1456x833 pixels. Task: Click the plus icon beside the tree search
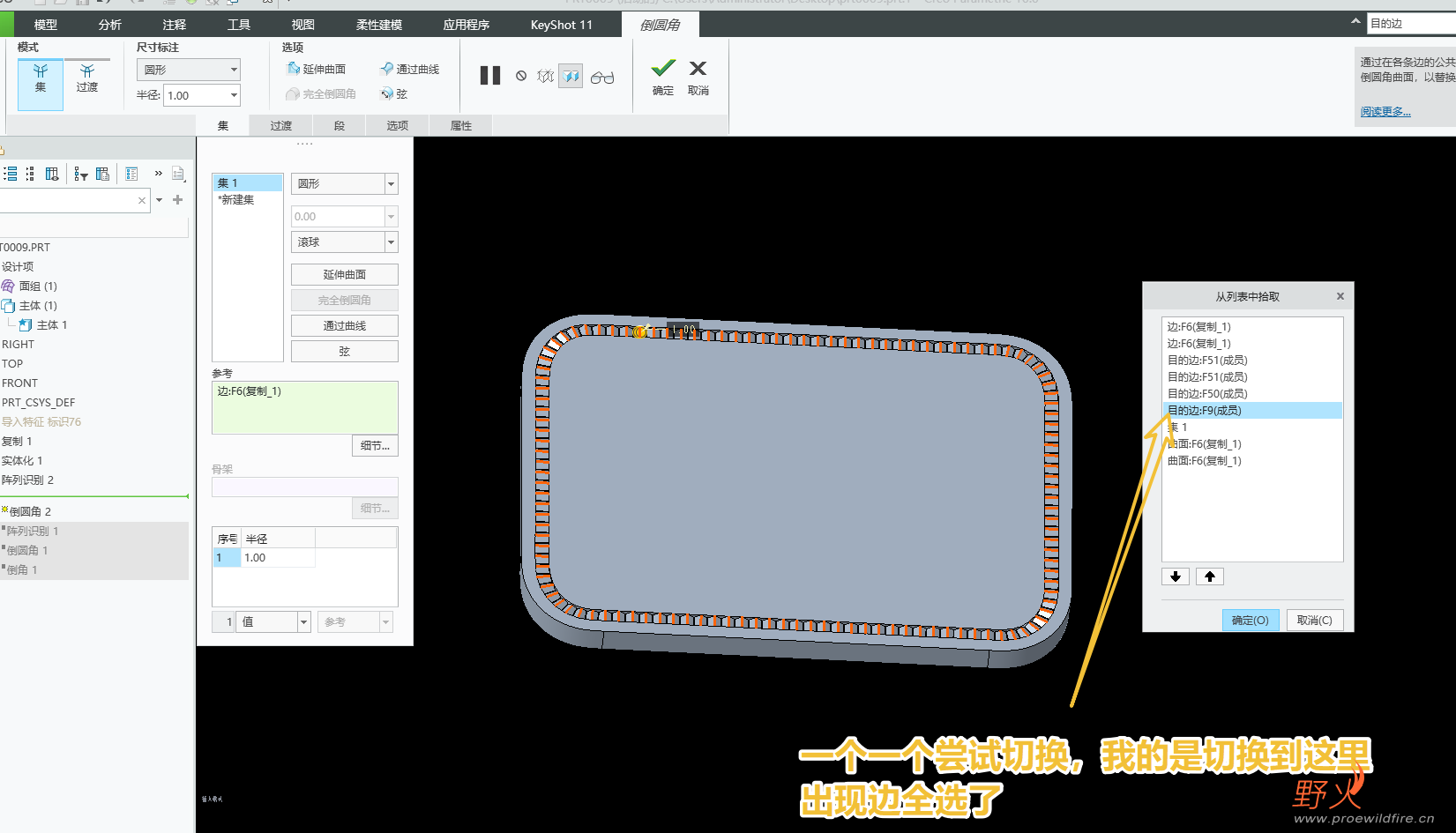178,200
